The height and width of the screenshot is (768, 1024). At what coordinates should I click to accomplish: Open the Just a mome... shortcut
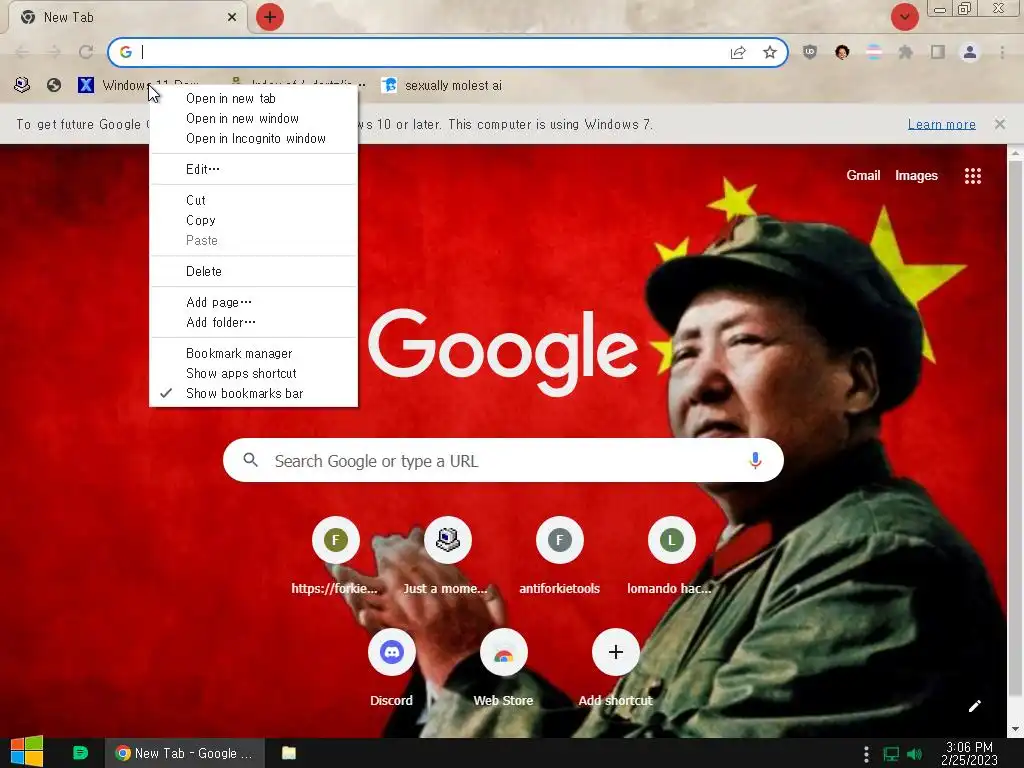[x=447, y=556]
